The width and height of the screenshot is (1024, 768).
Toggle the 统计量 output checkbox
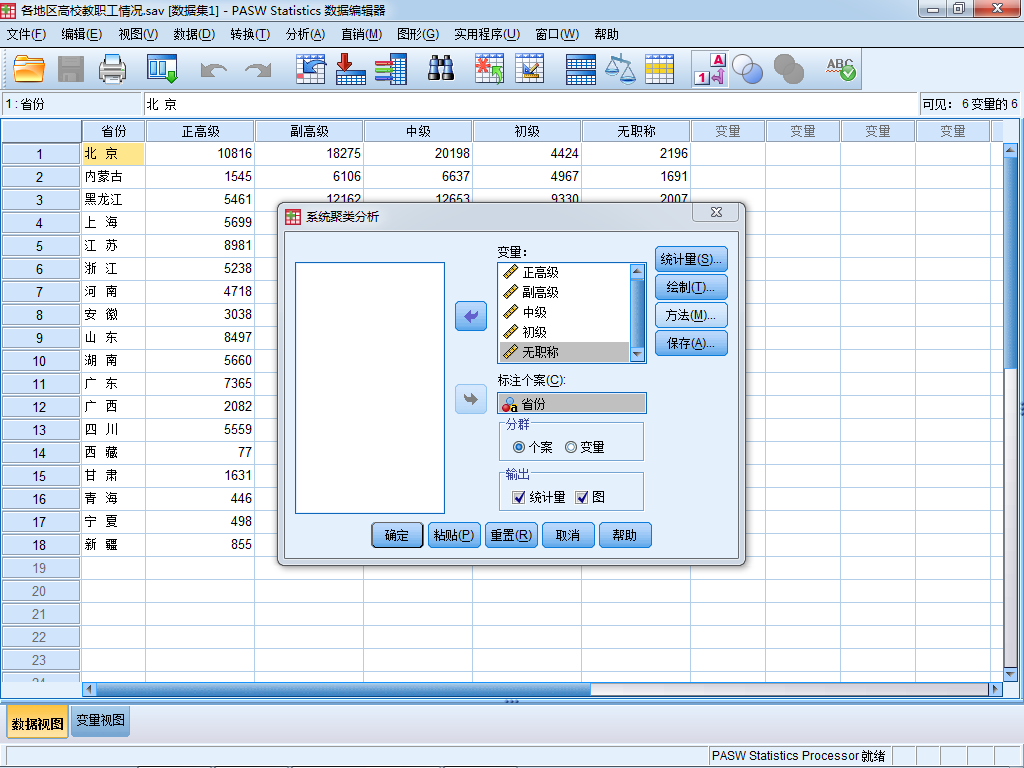pos(519,498)
